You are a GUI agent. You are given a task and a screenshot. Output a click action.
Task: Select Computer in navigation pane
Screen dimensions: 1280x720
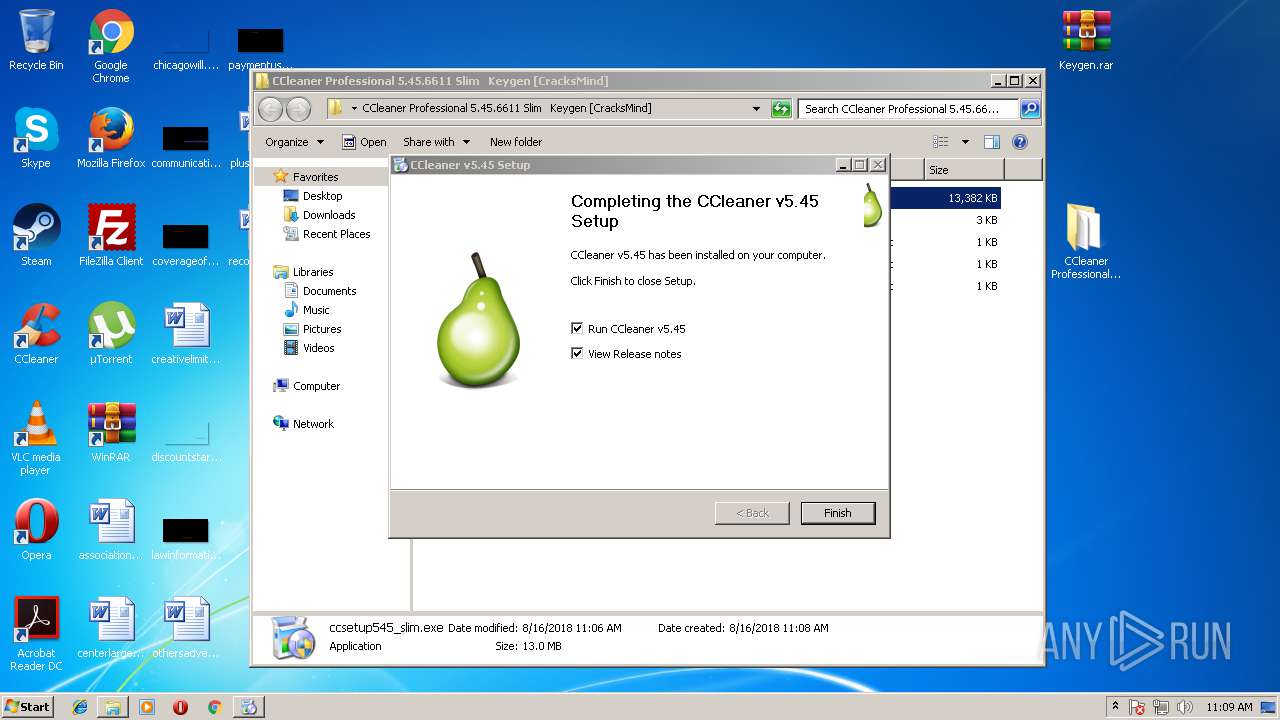pyautogui.click(x=316, y=386)
